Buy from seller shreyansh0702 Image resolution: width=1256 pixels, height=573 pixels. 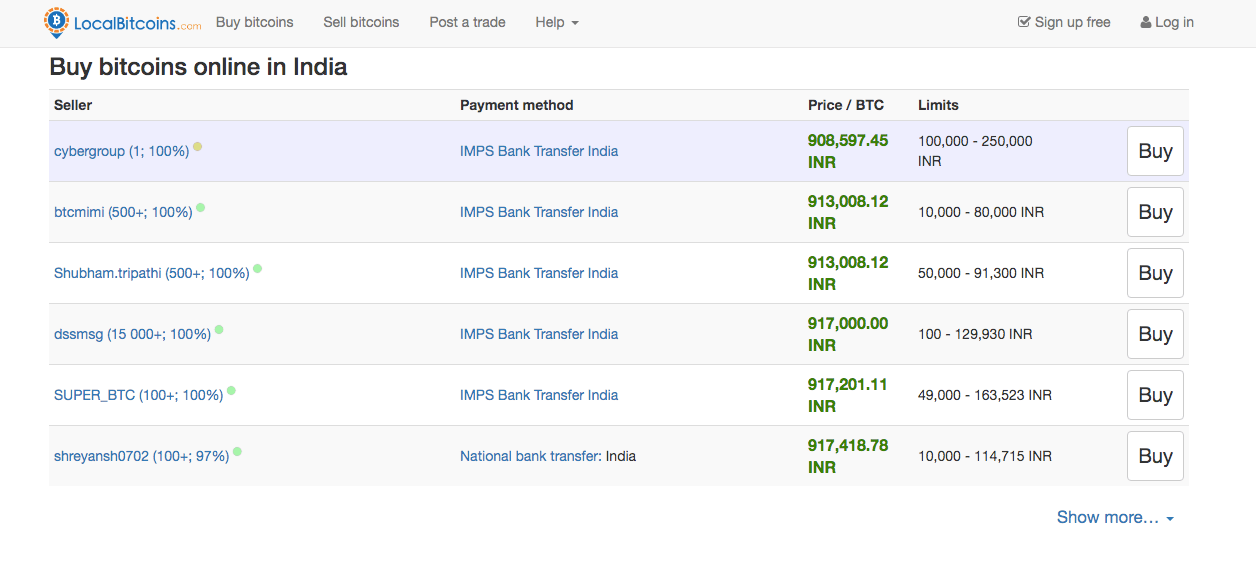(x=1155, y=456)
